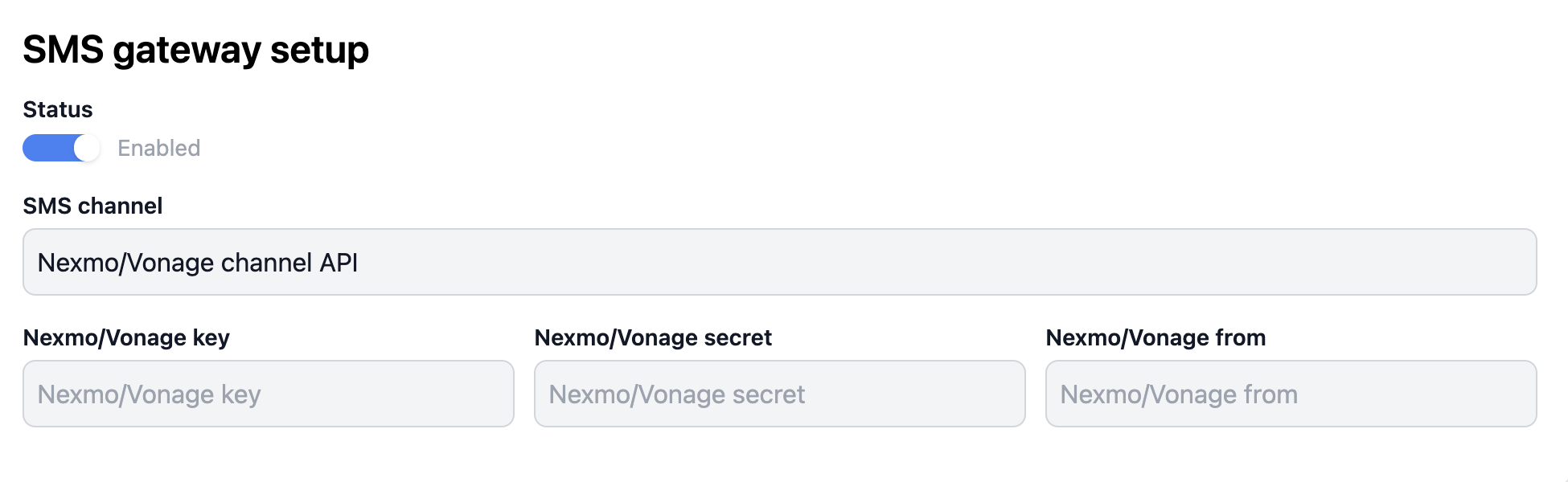Image resolution: width=1568 pixels, height=482 pixels.
Task: Click the bold "Nexmo/Vonage from" label
Action: click(1155, 337)
